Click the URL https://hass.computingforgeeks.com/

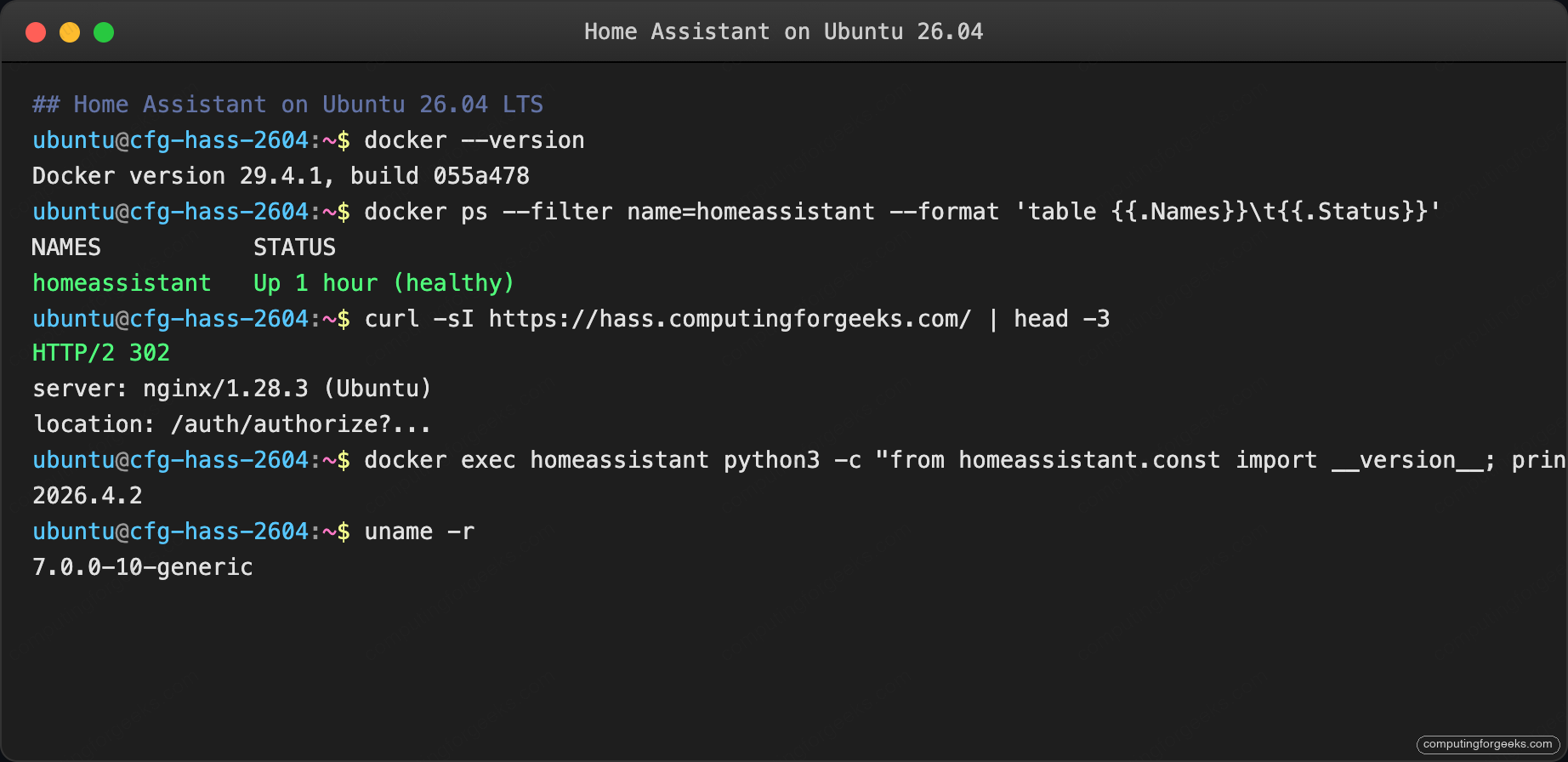pyautogui.click(x=730, y=319)
